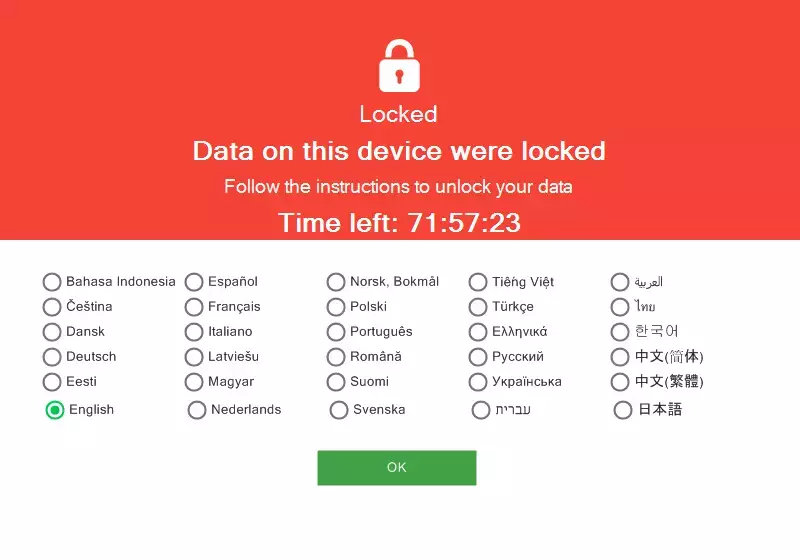
Task: Choose Português radio button
Action: pyautogui.click(x=336, y=332)
